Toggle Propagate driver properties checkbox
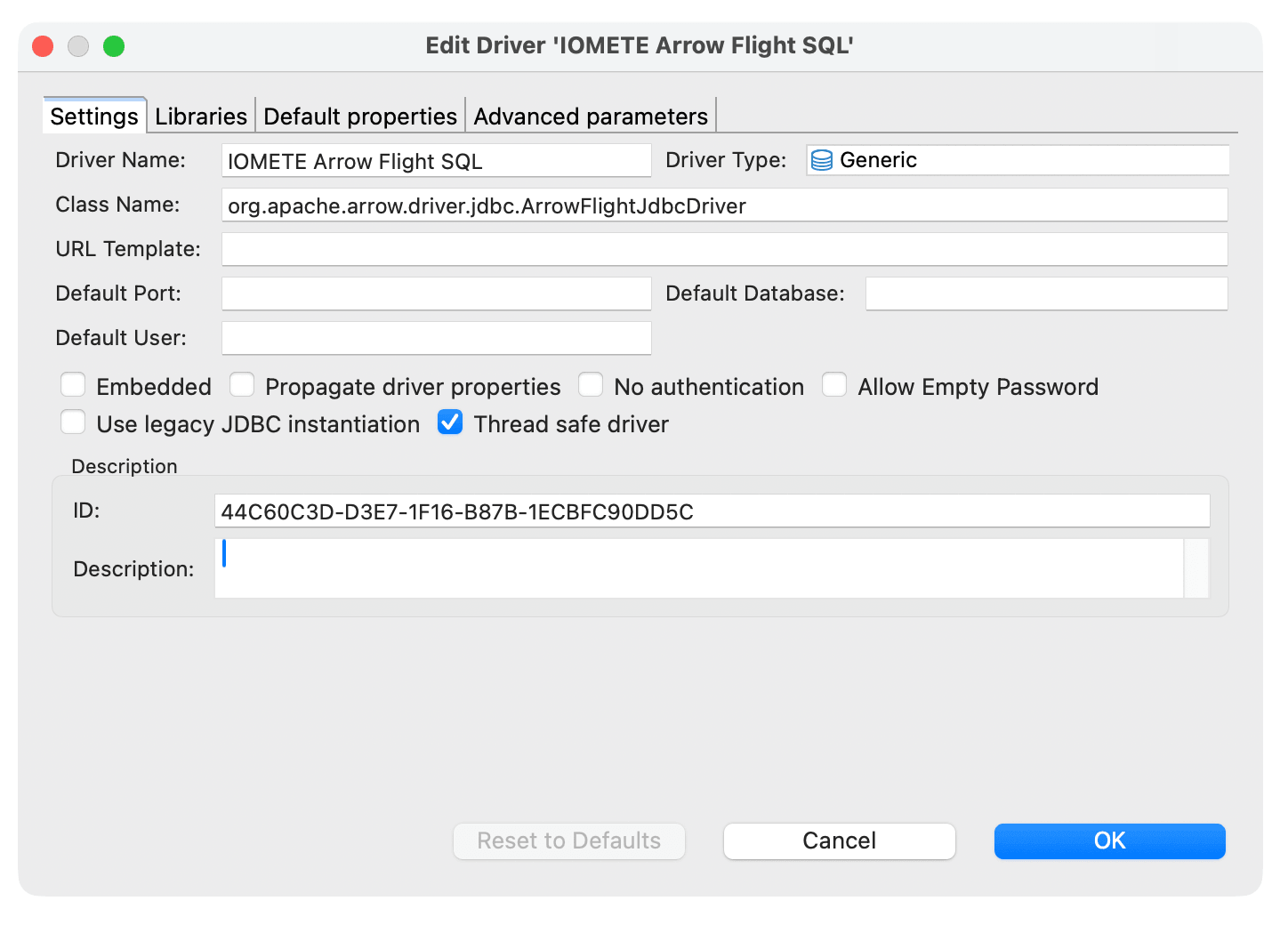1288x925 pixels. pyautogui.click(x=242, y=385)
